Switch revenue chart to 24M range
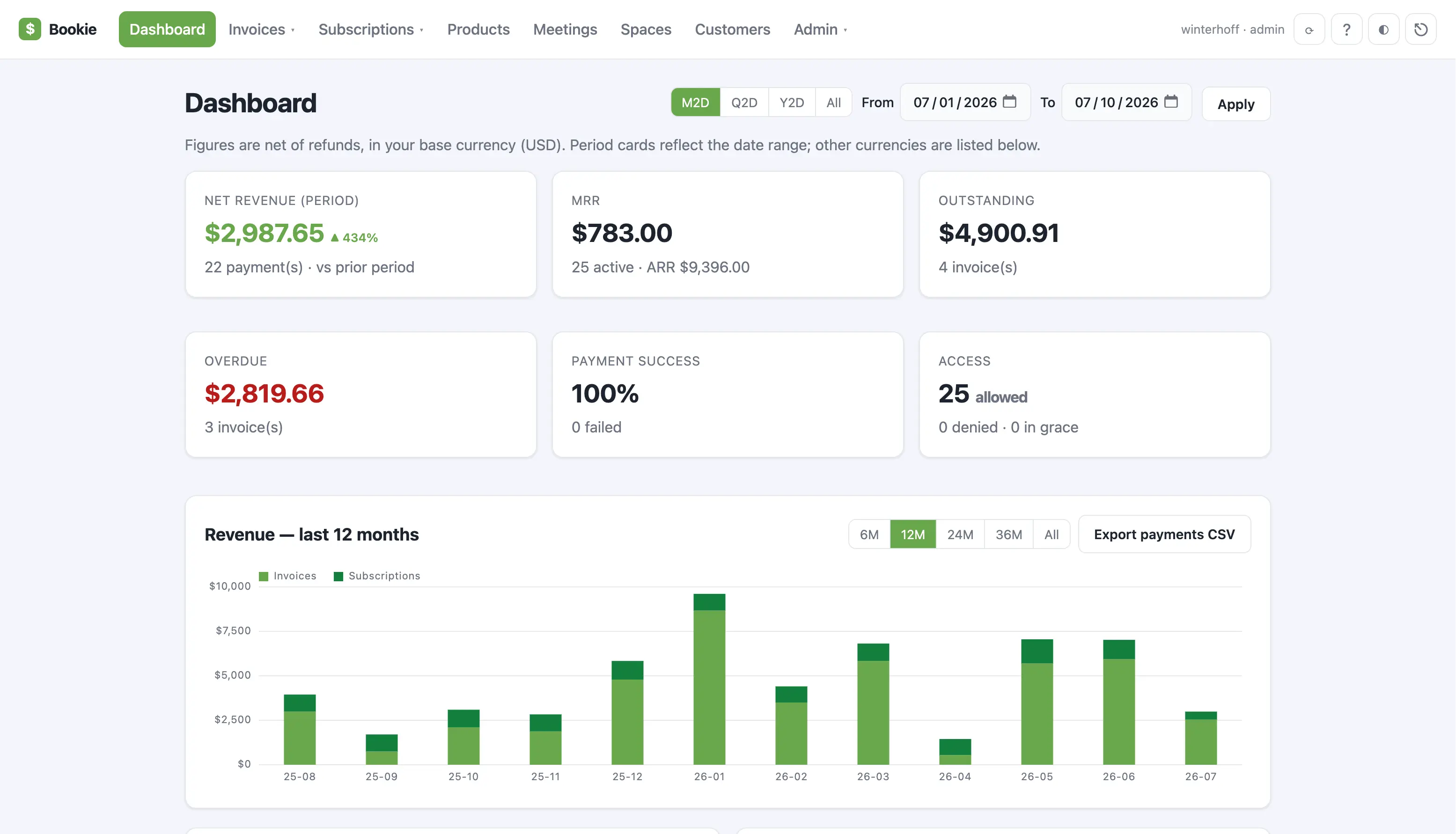 [x=960, y=534]
